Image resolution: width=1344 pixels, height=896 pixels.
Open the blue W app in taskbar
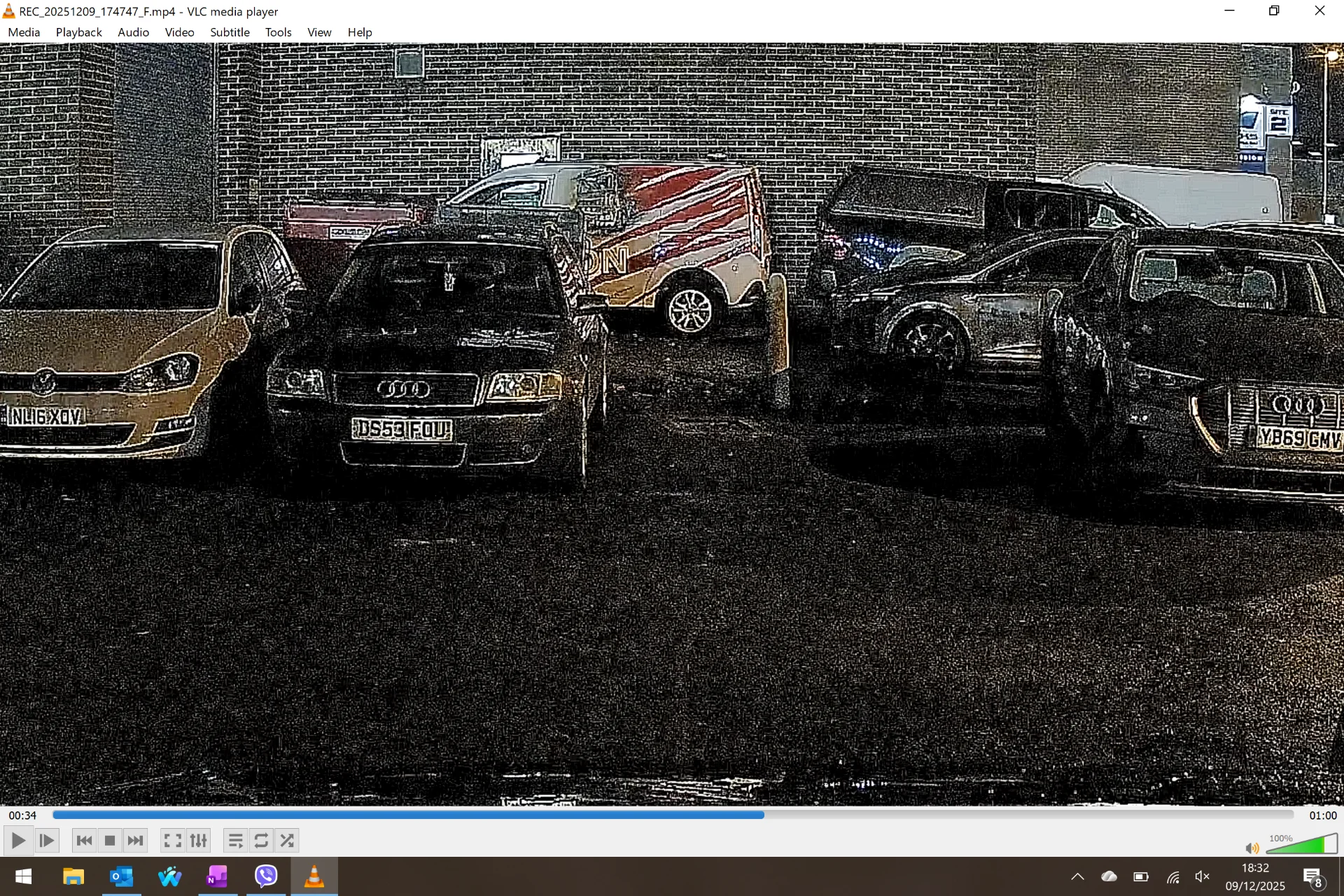(169, 876)
